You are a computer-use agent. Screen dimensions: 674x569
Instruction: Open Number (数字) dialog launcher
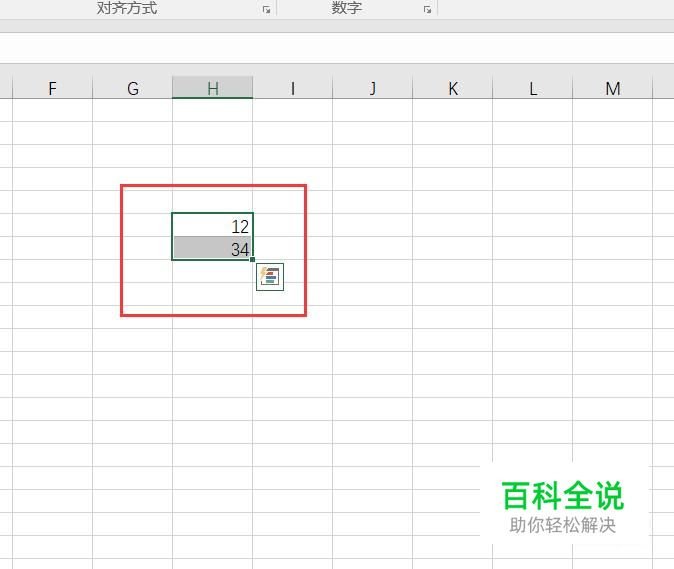tap(427, 9)
